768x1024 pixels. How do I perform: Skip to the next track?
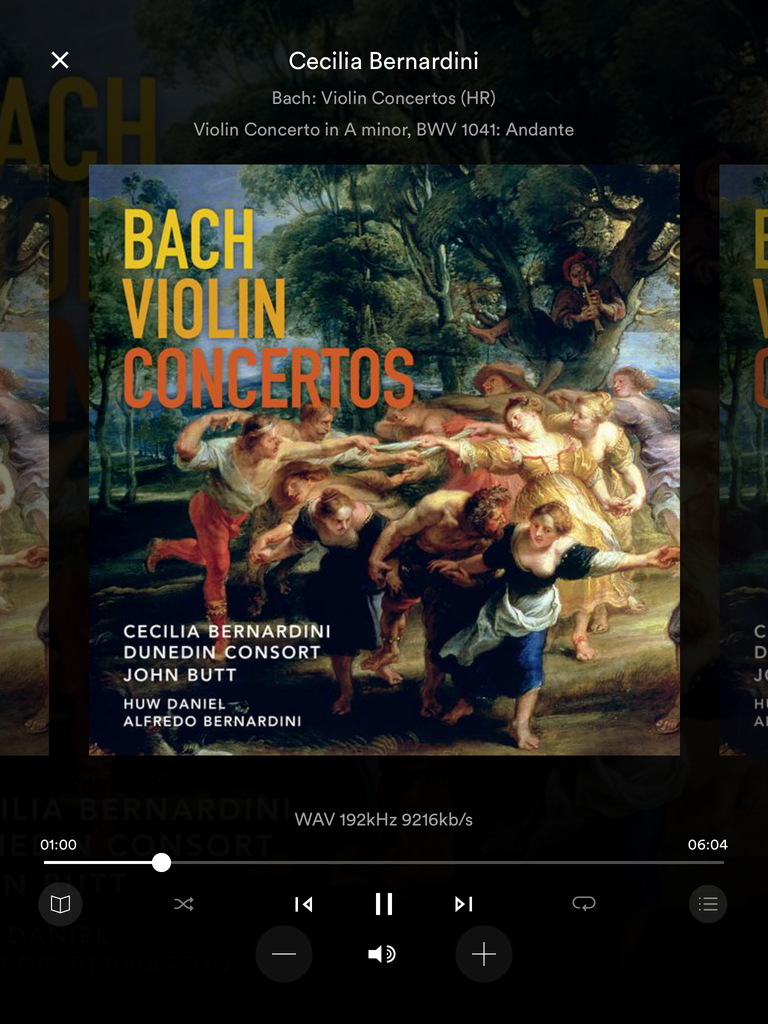pos(464,904)
